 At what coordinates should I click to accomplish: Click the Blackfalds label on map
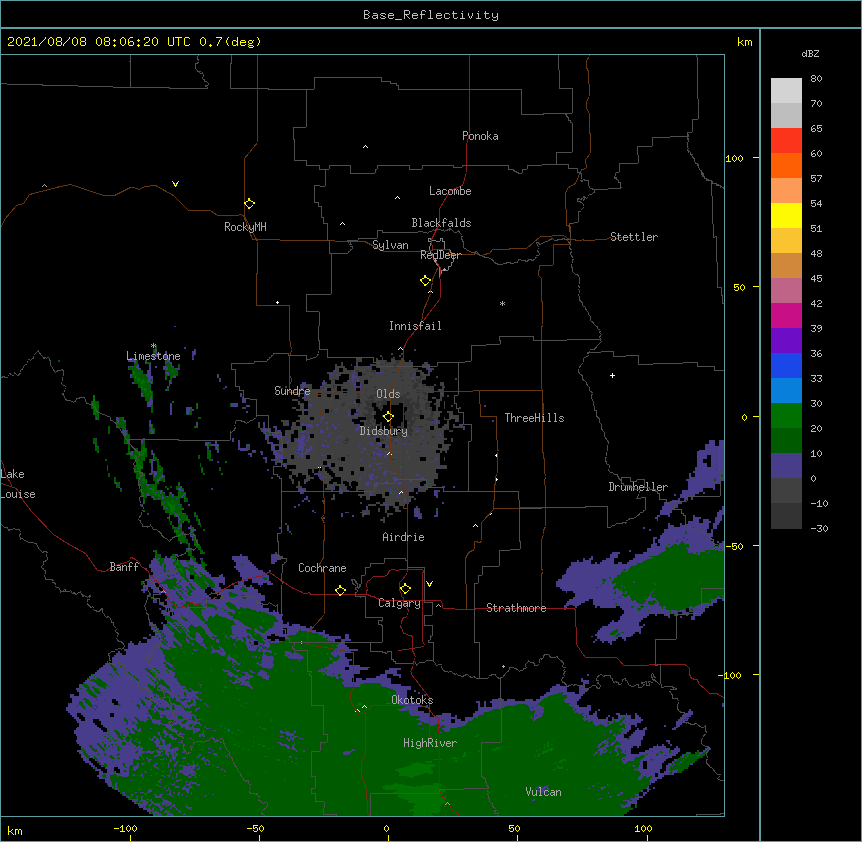441,223
